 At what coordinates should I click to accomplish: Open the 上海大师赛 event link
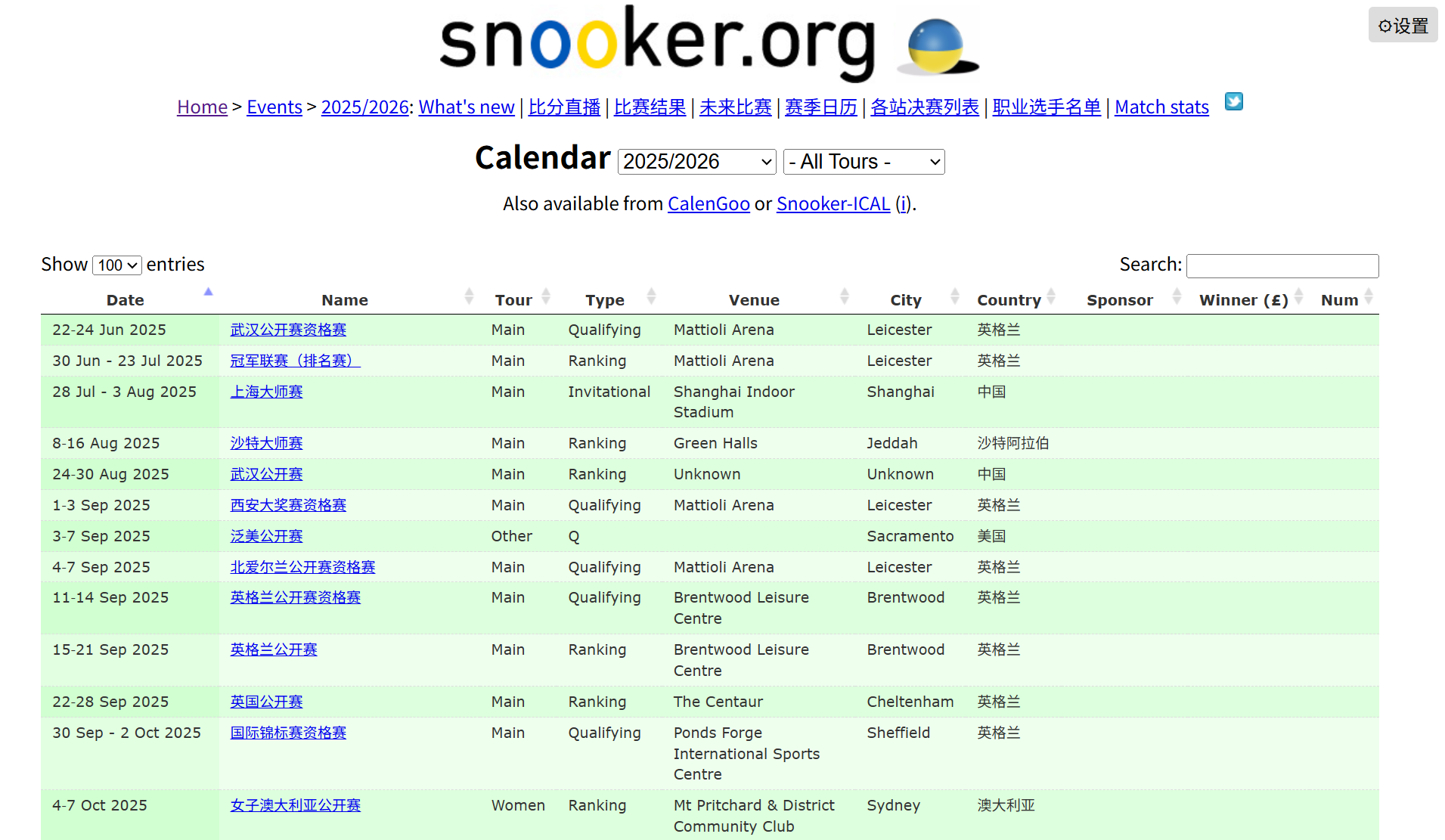pos(266,392)
